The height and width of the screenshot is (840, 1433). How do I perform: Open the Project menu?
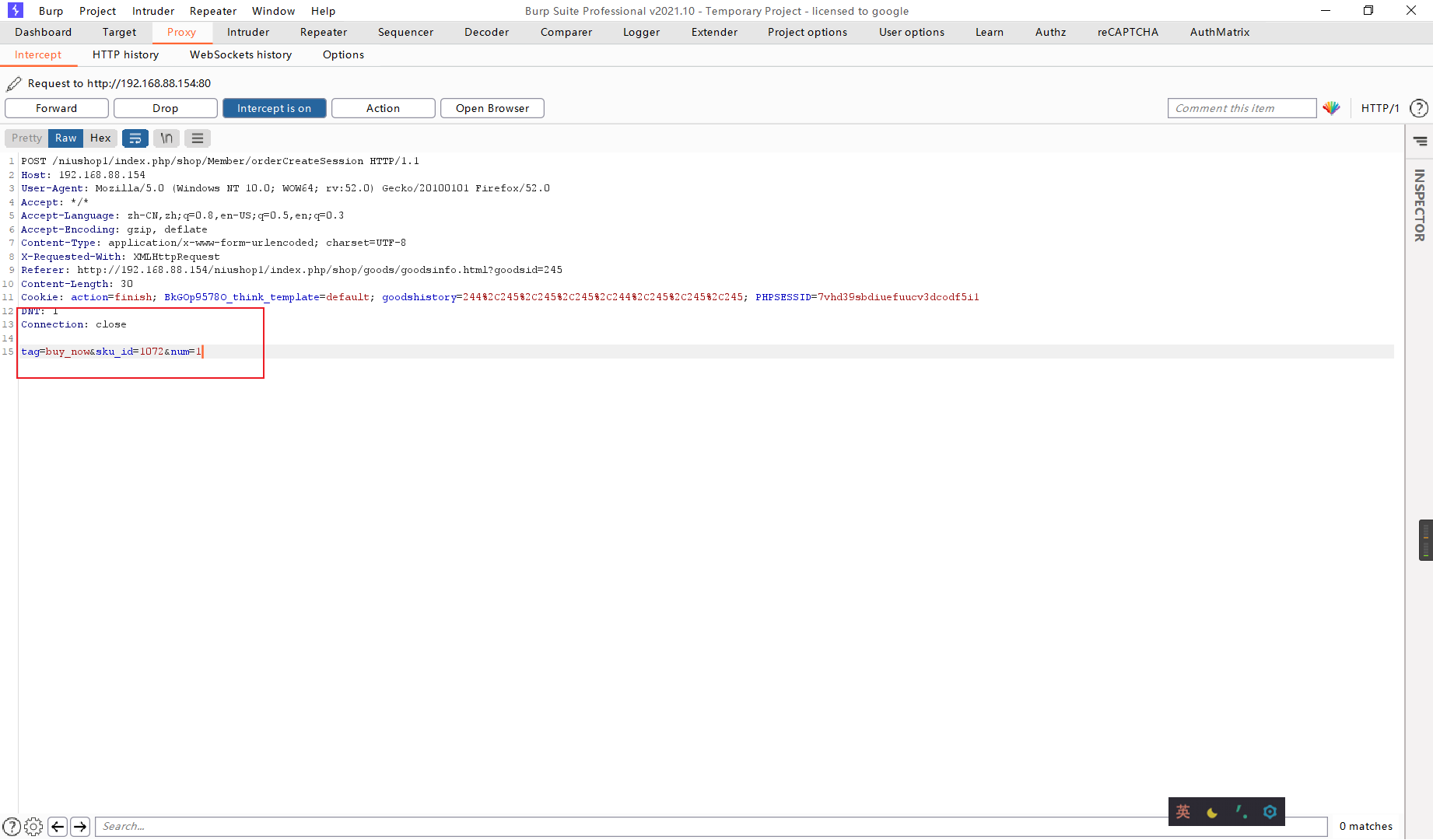click(98, 11)
